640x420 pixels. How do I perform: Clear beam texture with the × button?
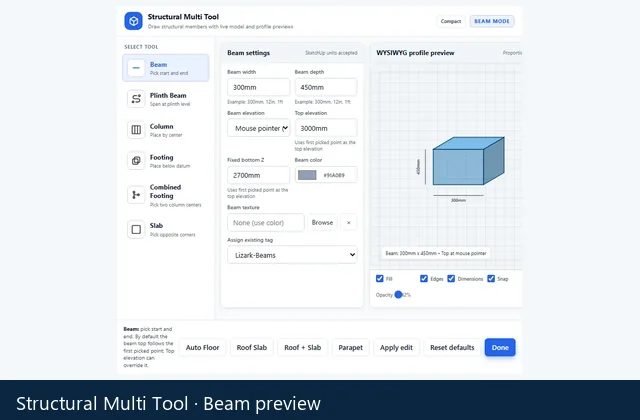click(x=349, y=222)
